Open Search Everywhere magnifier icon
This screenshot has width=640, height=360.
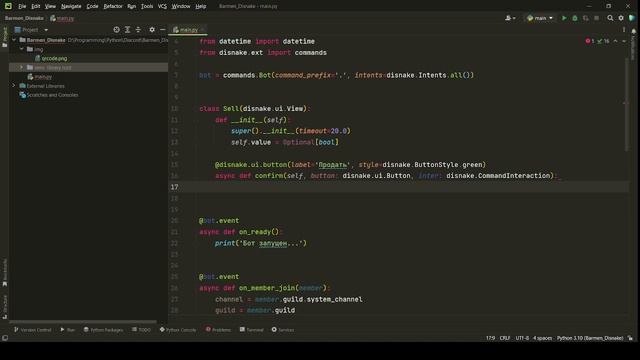(x=610, y=18)
